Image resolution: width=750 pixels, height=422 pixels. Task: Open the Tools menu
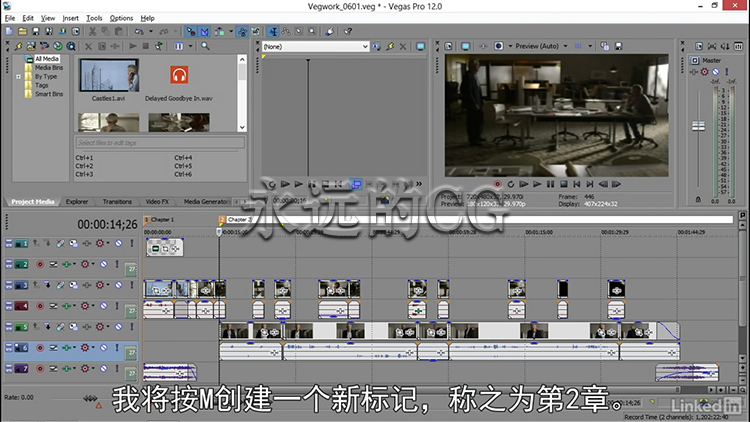click(x=94, y=18)
